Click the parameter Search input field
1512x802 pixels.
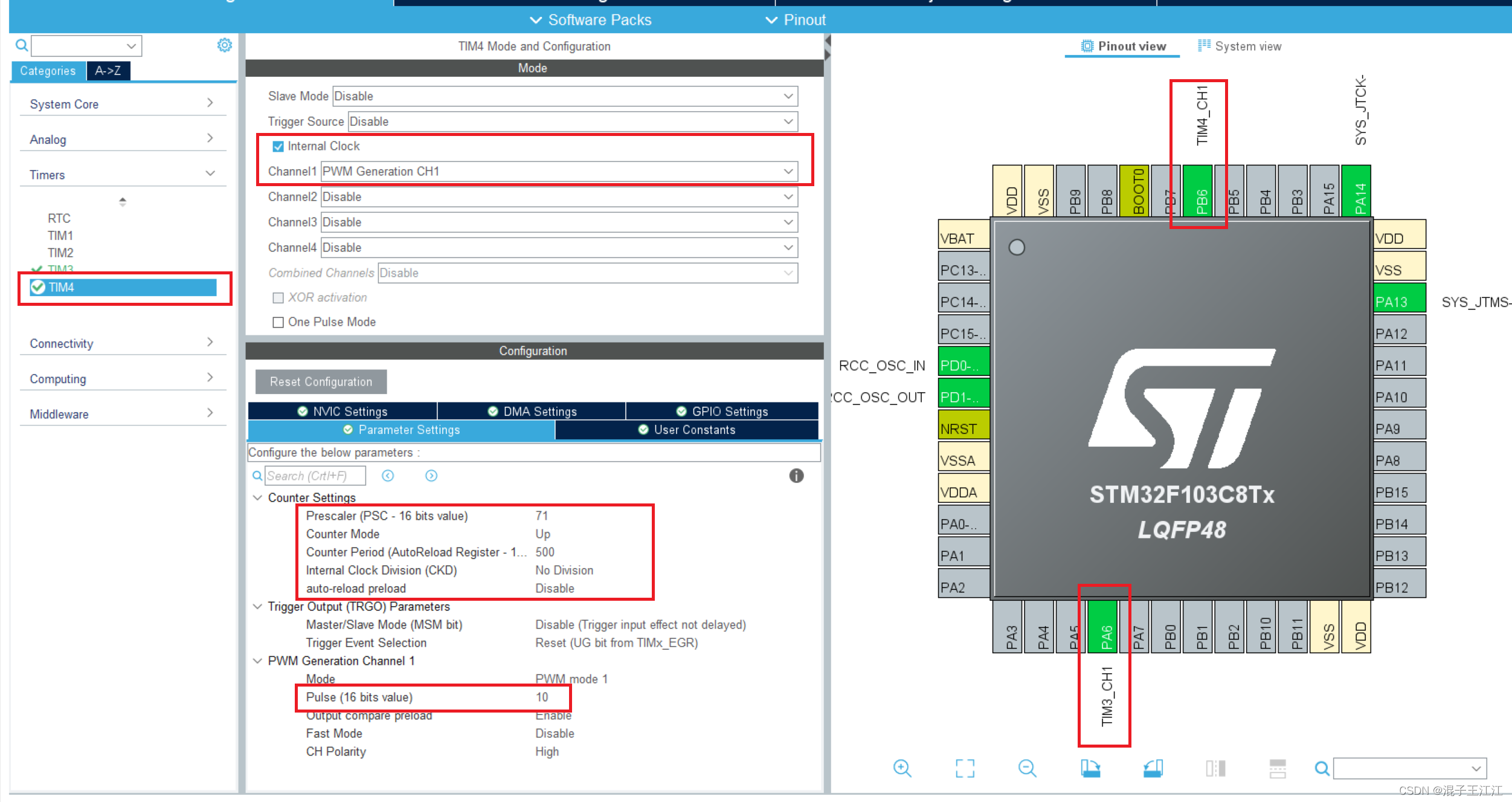pos(315,476)
